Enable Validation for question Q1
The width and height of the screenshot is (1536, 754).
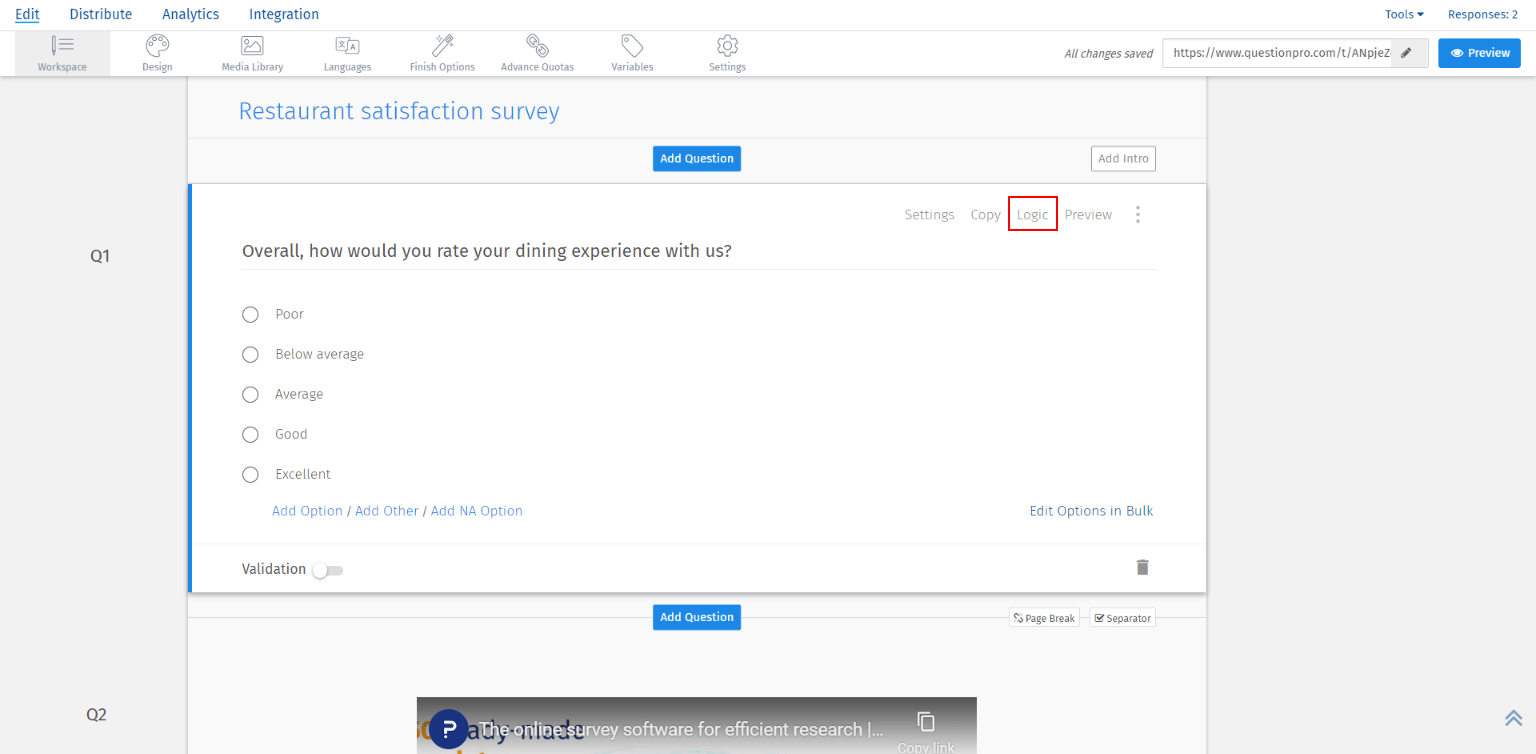pyautogui.click(x=327, y=569)
